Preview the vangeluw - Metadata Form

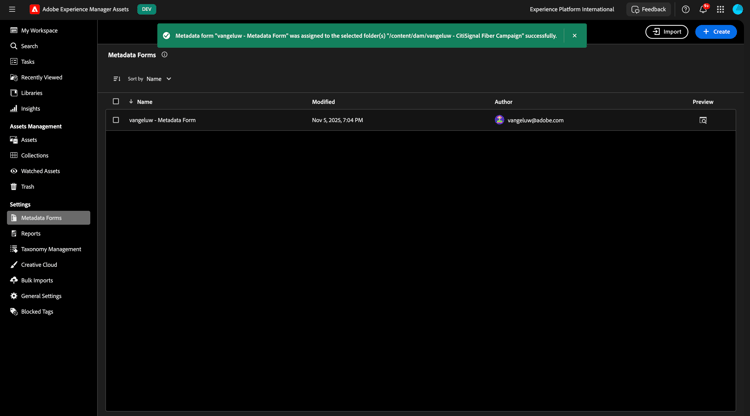point(703,120)
